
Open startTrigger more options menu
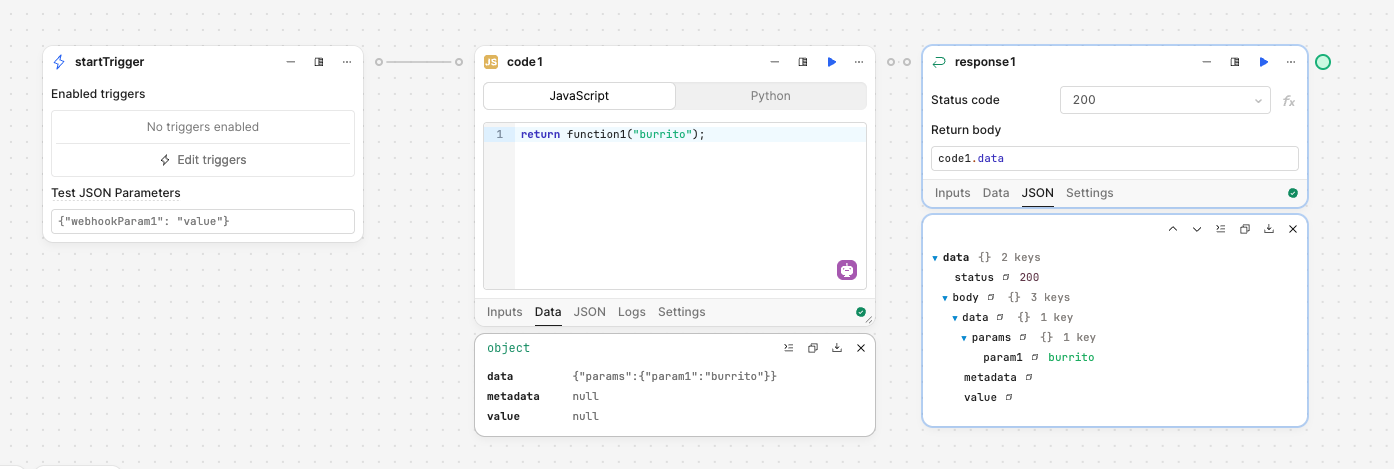point(347,62)
